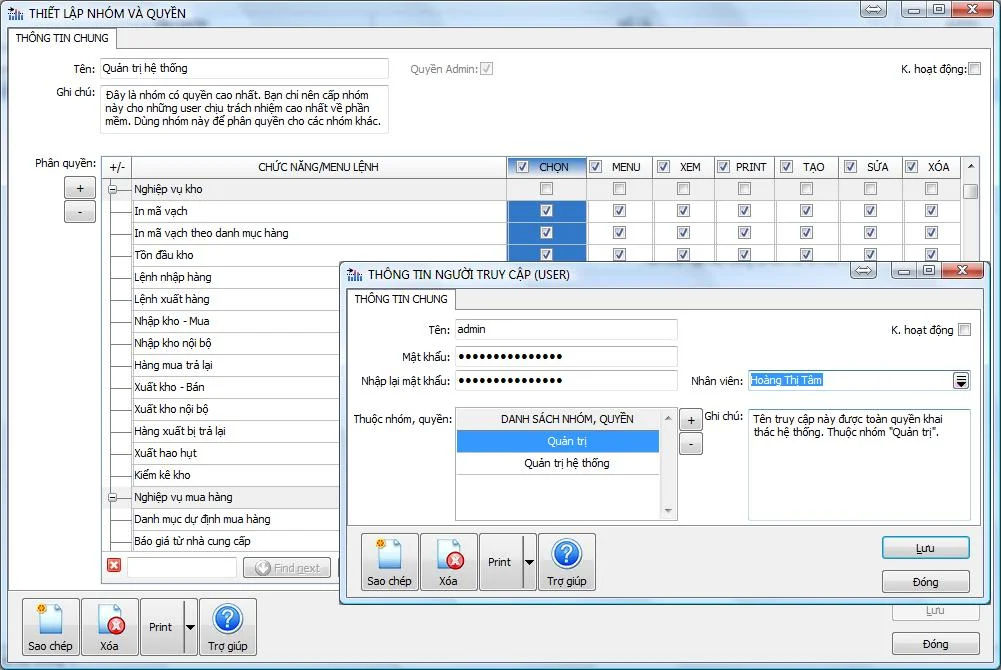Click Xóa icon in main window
This screenshot has width=1001, height=670.
[x=109, y=627]
